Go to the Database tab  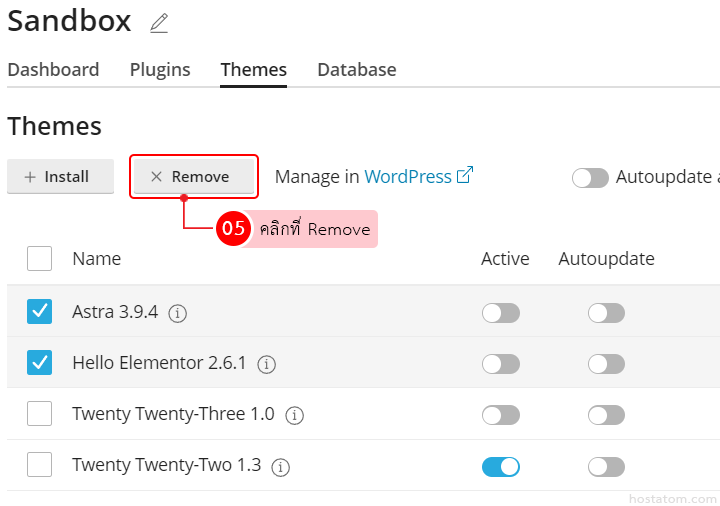pyautogui.click(x=357, y=70)
